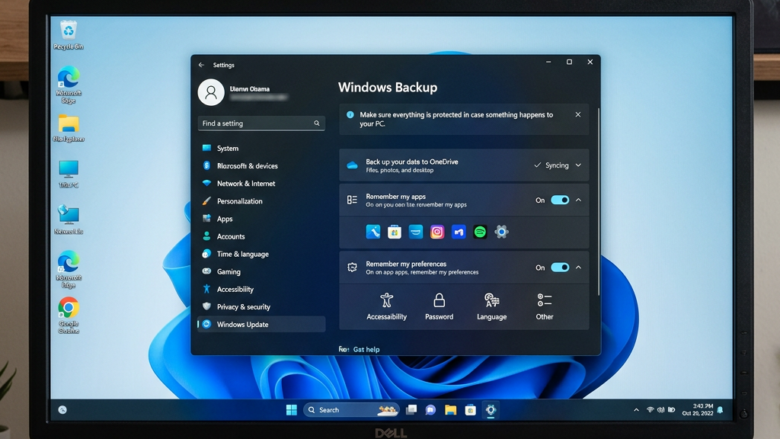Viewport: 780px width, 439px height.
Task: Go back using the Settings back arrow
Action: click(x=201, y=65)
